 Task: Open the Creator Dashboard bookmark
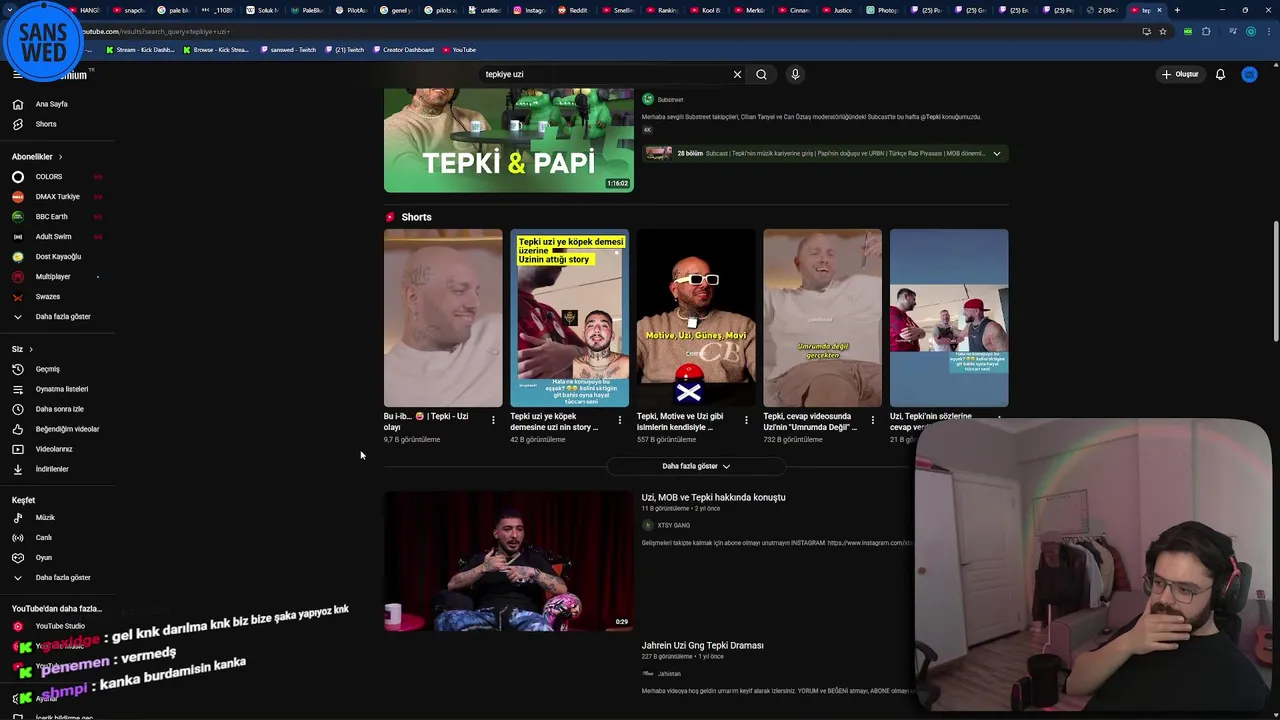[402, 50]
